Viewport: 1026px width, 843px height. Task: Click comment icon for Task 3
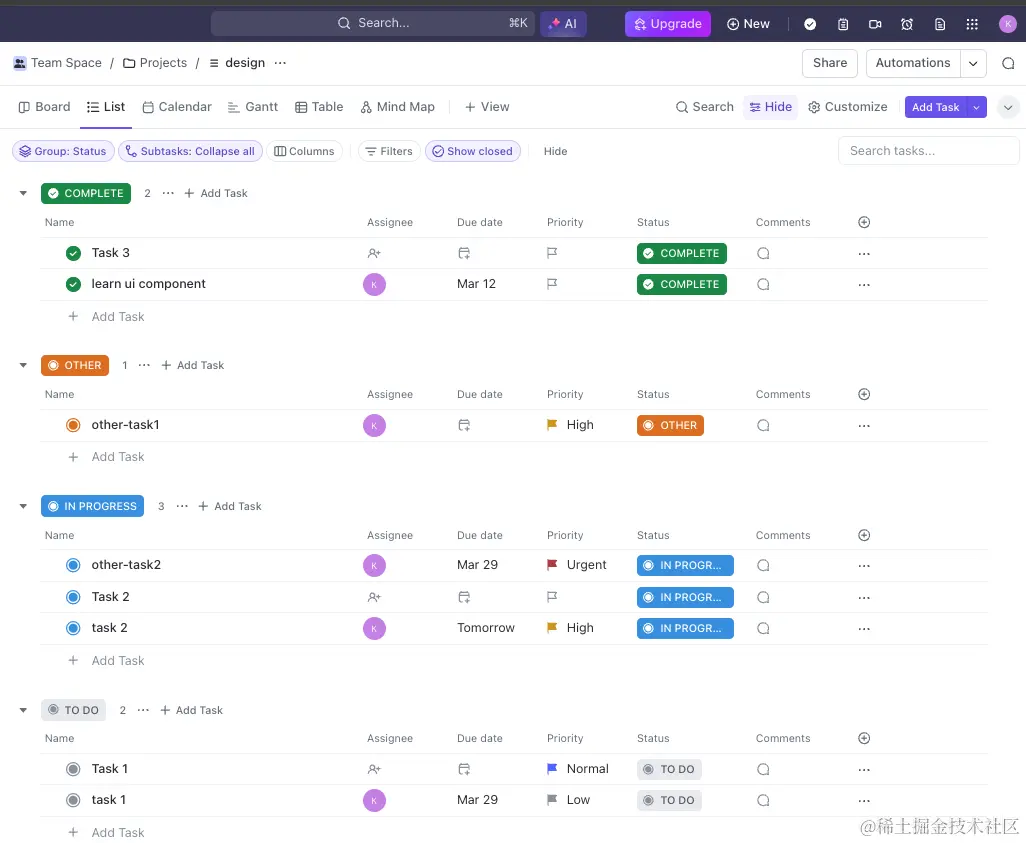(763, 253)
